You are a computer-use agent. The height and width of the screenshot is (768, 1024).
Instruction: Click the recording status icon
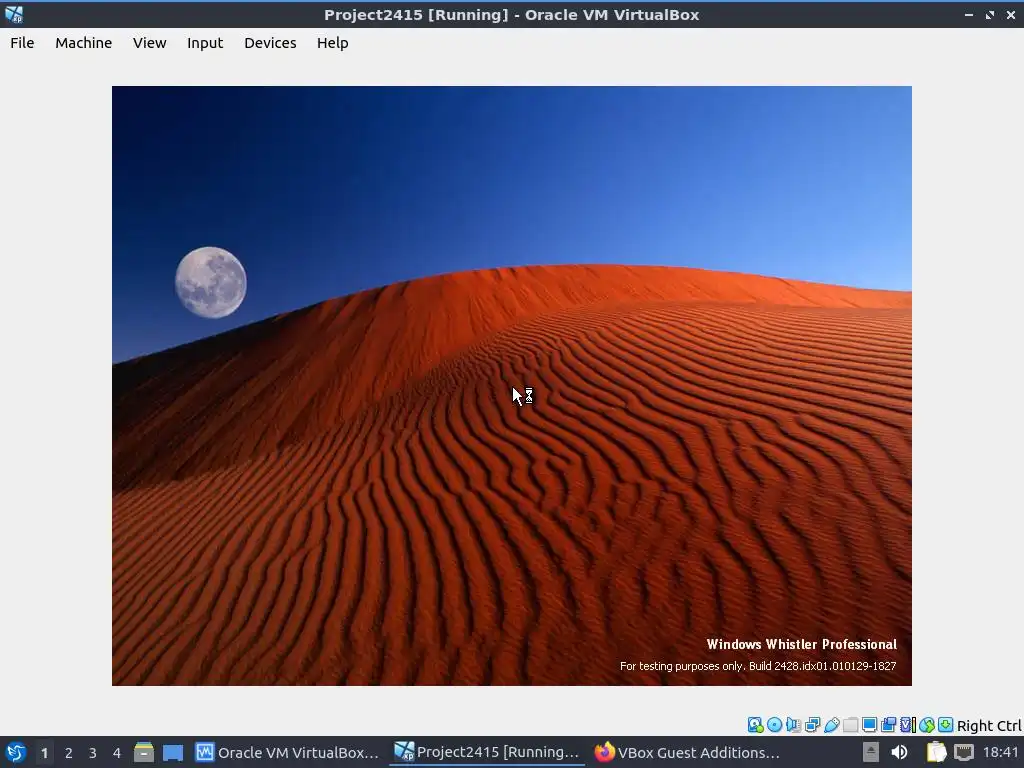click(x=888, y=725)
